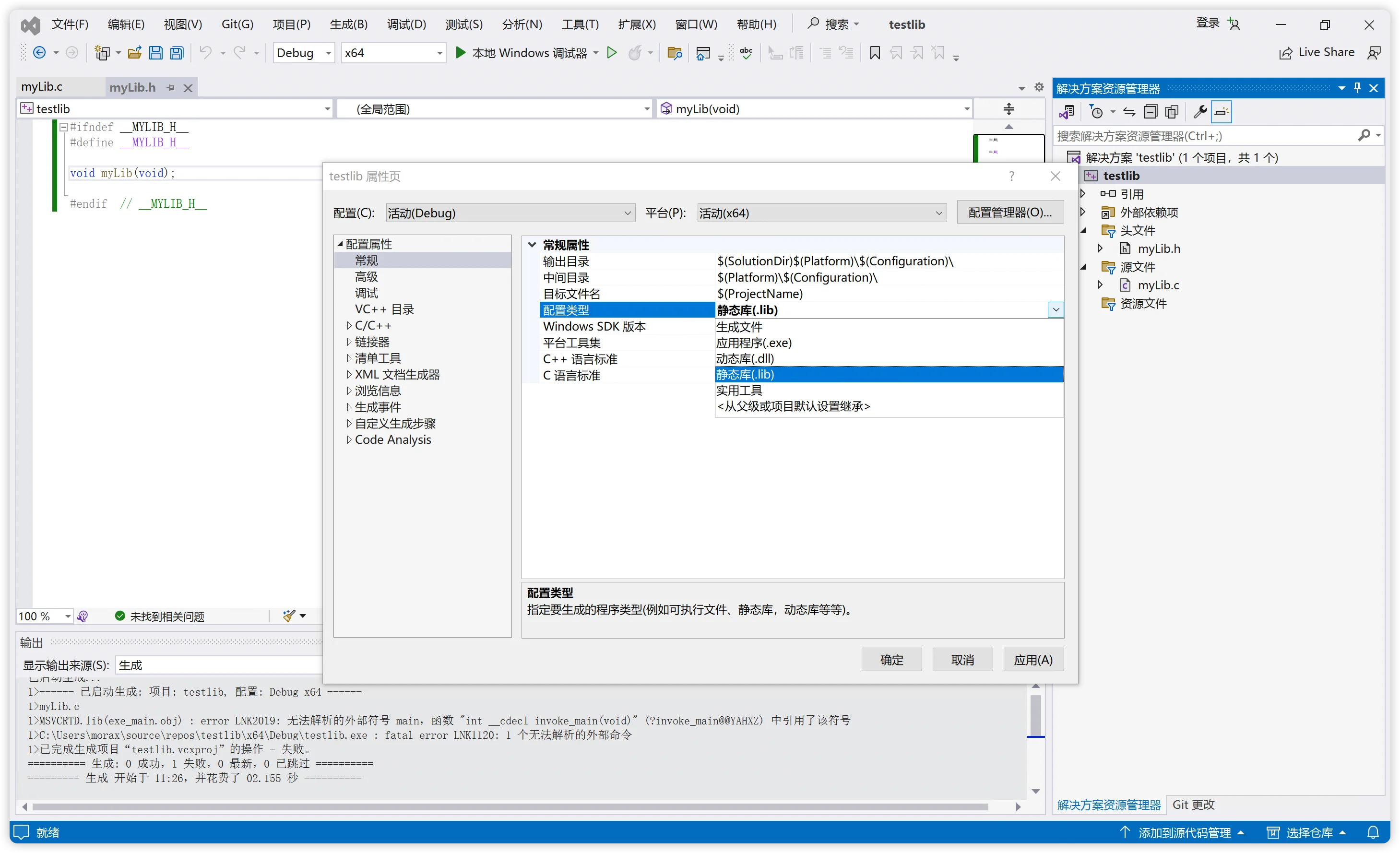The image size is (1400, 853).
Task: Click the Solution Explorer search field
Action: coord(1205,136)
